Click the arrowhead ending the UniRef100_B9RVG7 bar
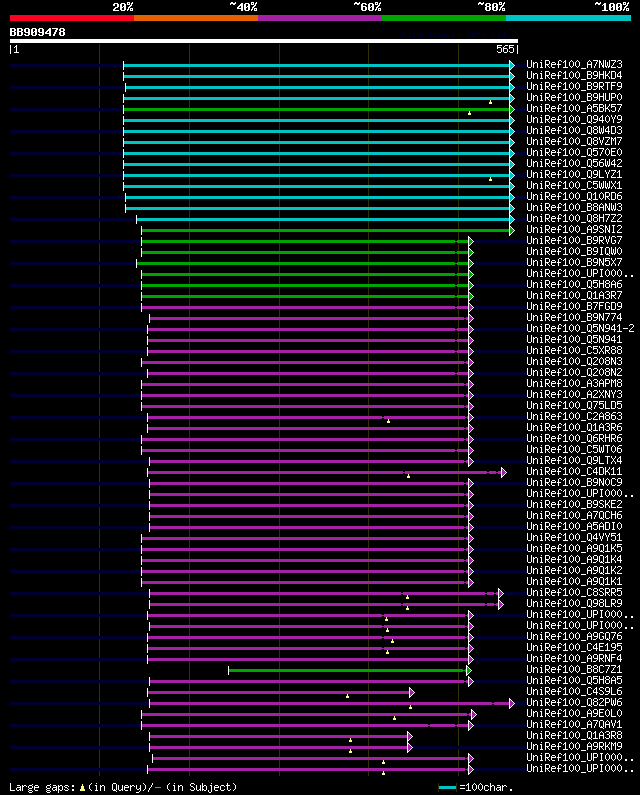 471,241
